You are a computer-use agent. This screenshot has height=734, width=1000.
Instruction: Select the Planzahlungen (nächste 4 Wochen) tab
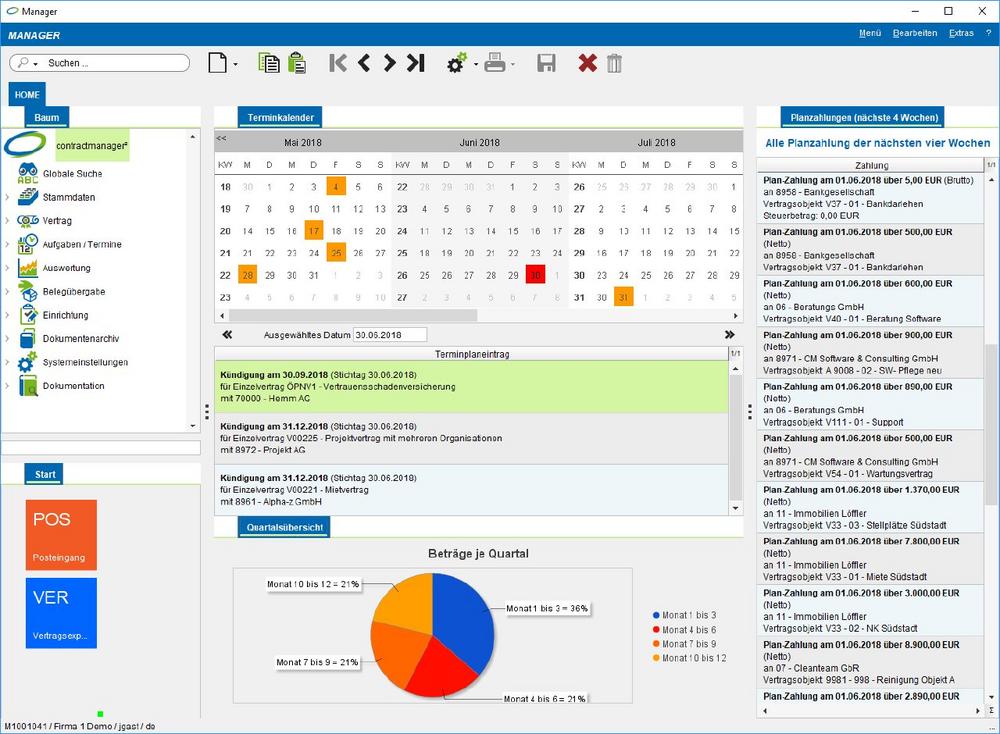tap(864, 117)
